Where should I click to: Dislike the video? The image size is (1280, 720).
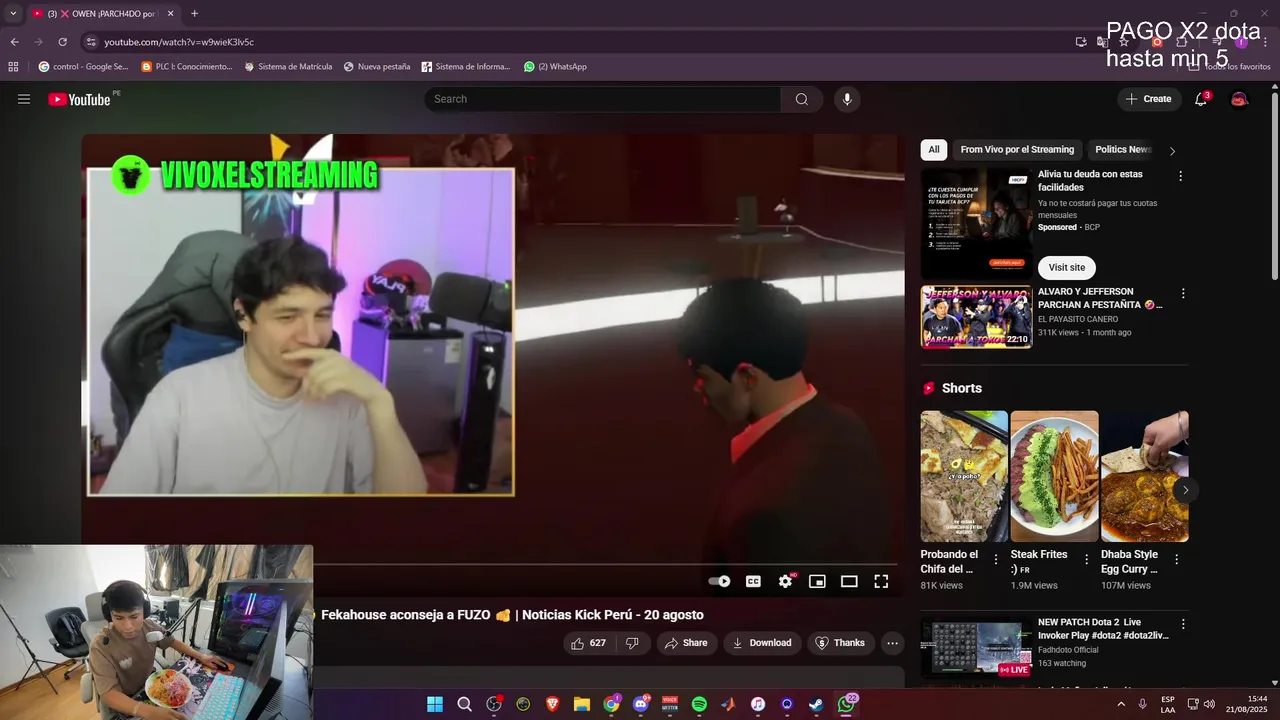pyautogui.click(x=632, y=643)
